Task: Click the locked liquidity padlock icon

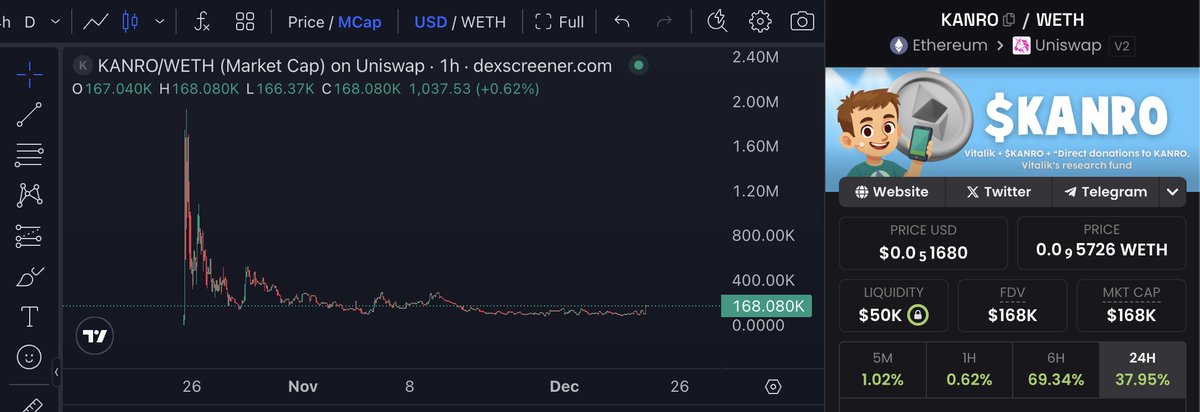Action: click(917, 315)
